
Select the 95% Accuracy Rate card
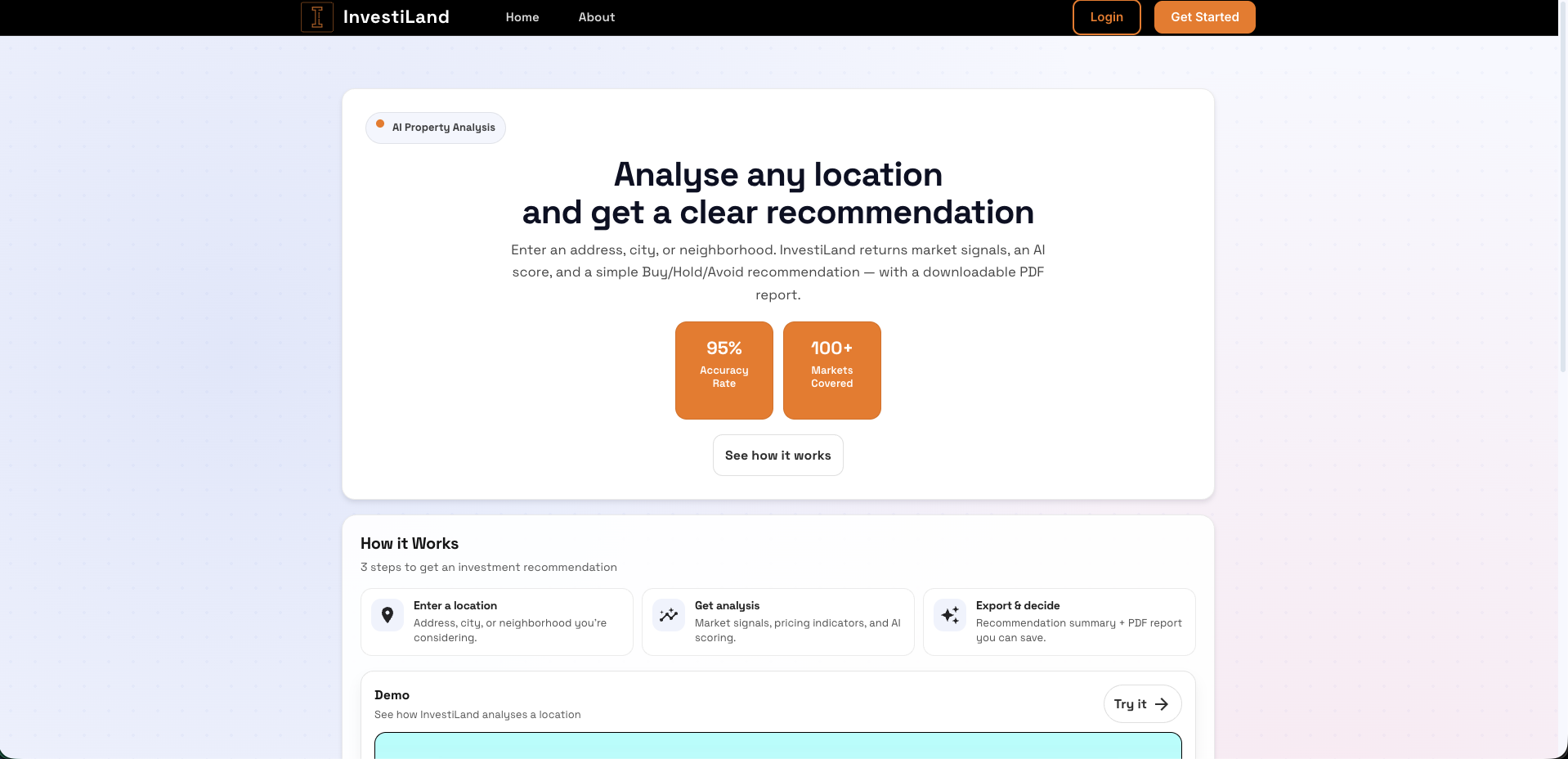click(x=724, y=371)
